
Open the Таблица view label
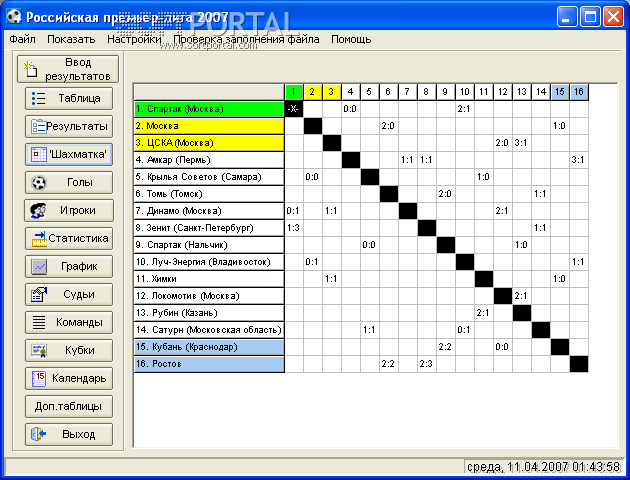(x=80, y=98)
